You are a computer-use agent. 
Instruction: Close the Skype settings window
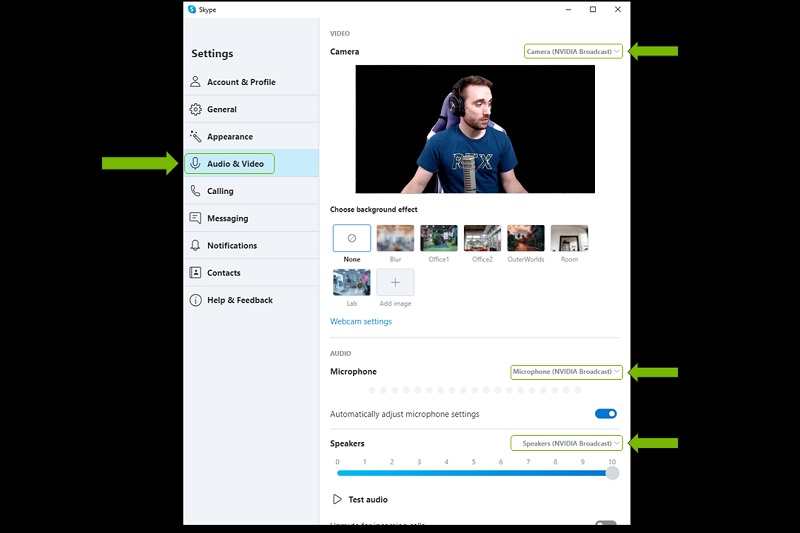point(618,9)
